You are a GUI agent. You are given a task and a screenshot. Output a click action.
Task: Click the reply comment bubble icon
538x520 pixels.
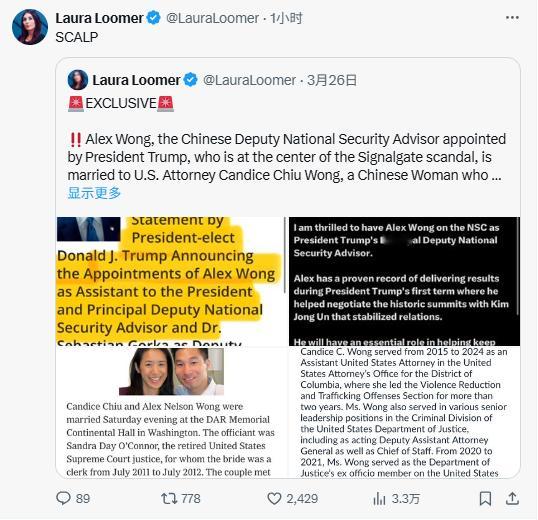[x=63, y=498]
